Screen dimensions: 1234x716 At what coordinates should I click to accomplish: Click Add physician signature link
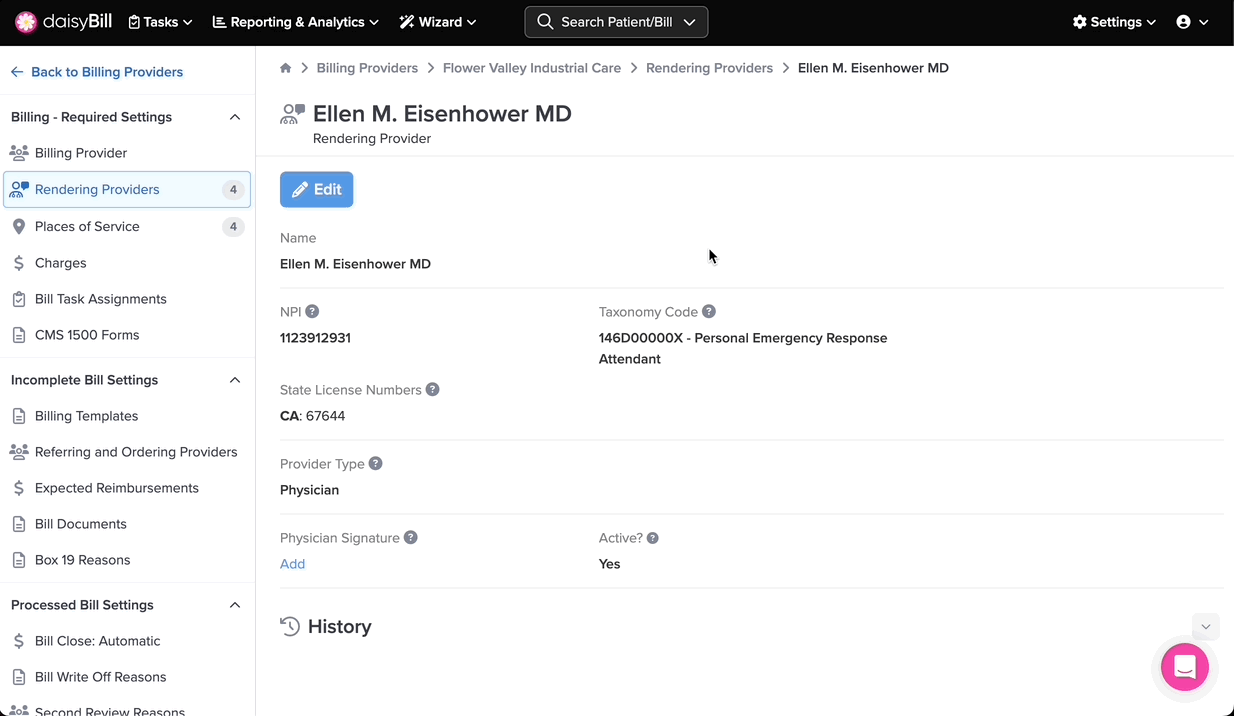point(292,564)
